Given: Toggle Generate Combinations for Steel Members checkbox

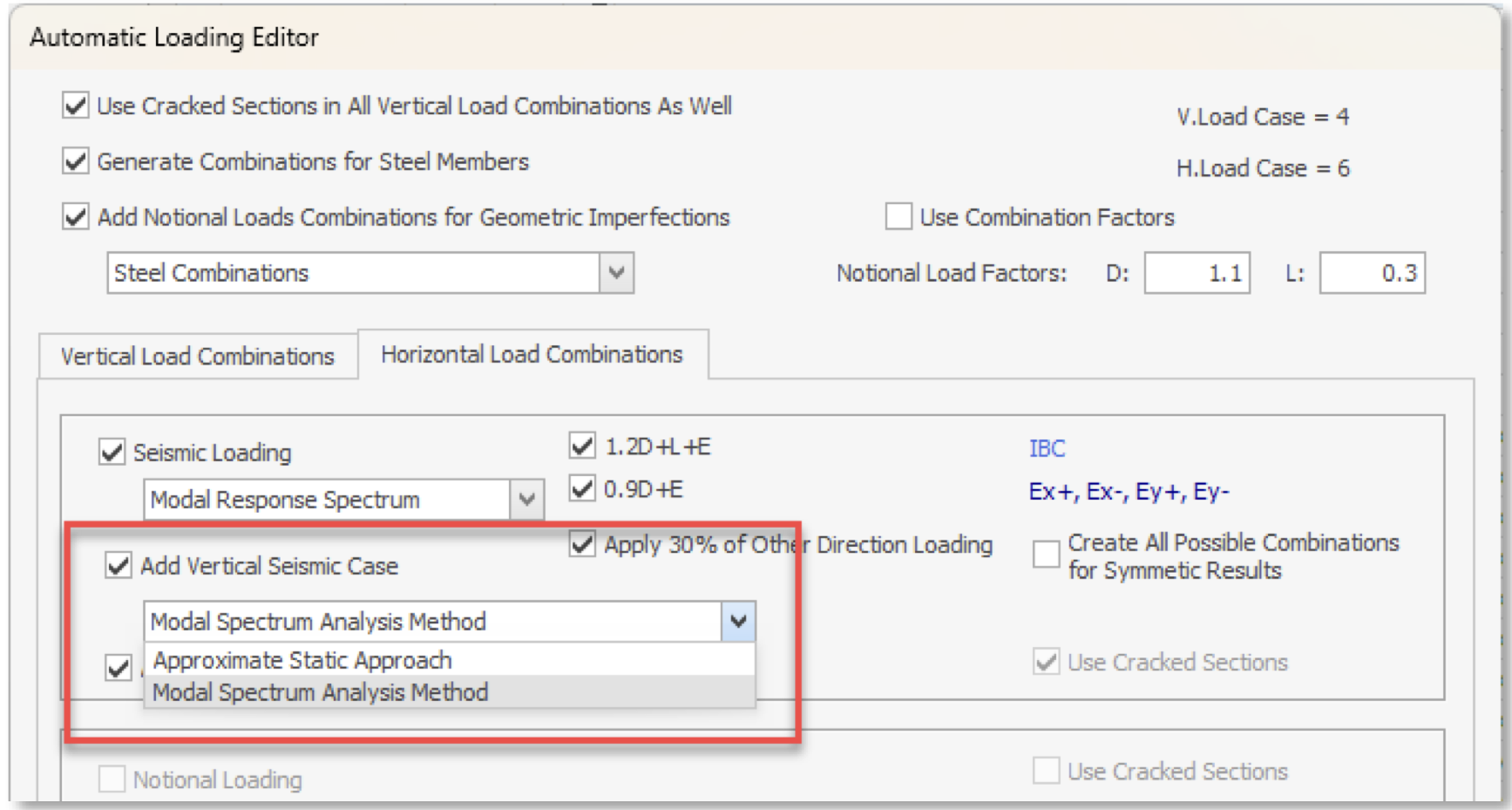Looking at the screenshot, I should click(x=76, y=162).
